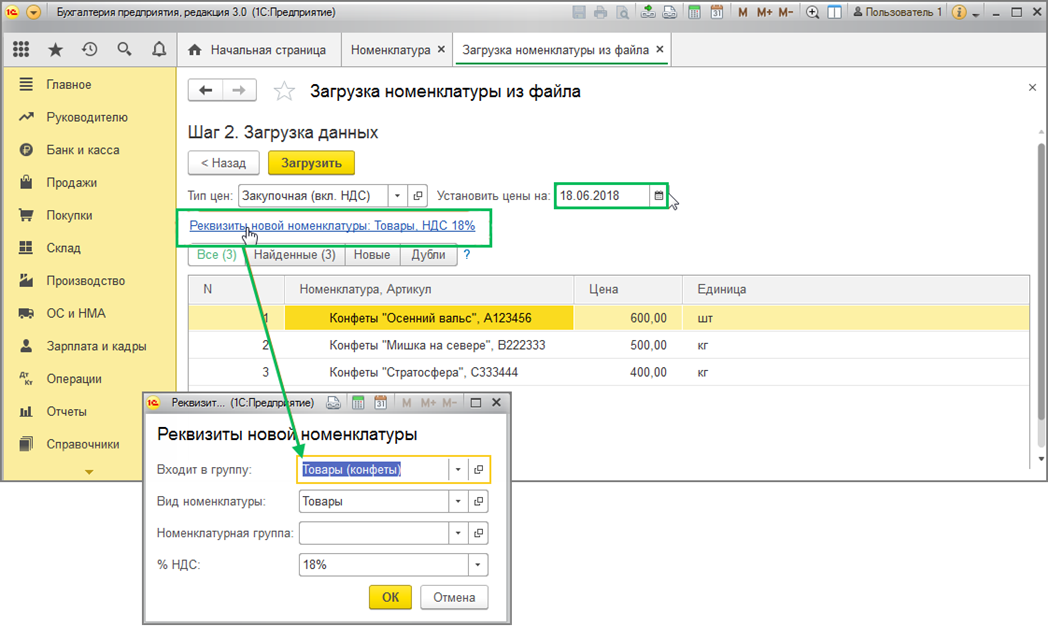Open the Входит в группу record icon
The width and height of the screenshot is (1048, 626).
(x=479, y=470)
